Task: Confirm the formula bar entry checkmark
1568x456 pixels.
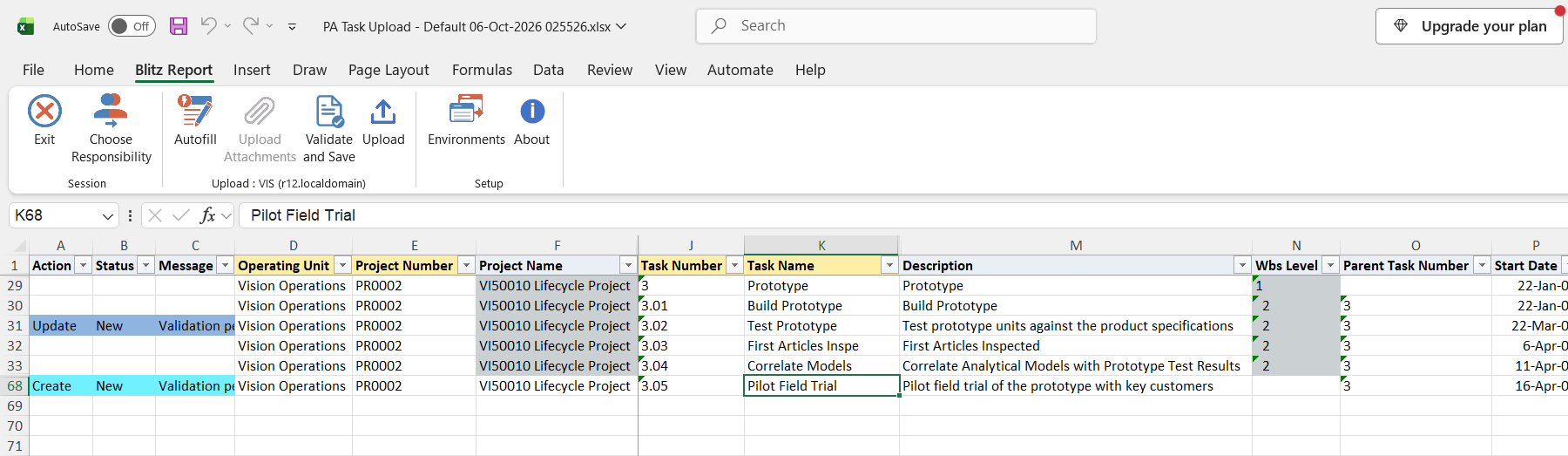Action: [x=181, y=215]
